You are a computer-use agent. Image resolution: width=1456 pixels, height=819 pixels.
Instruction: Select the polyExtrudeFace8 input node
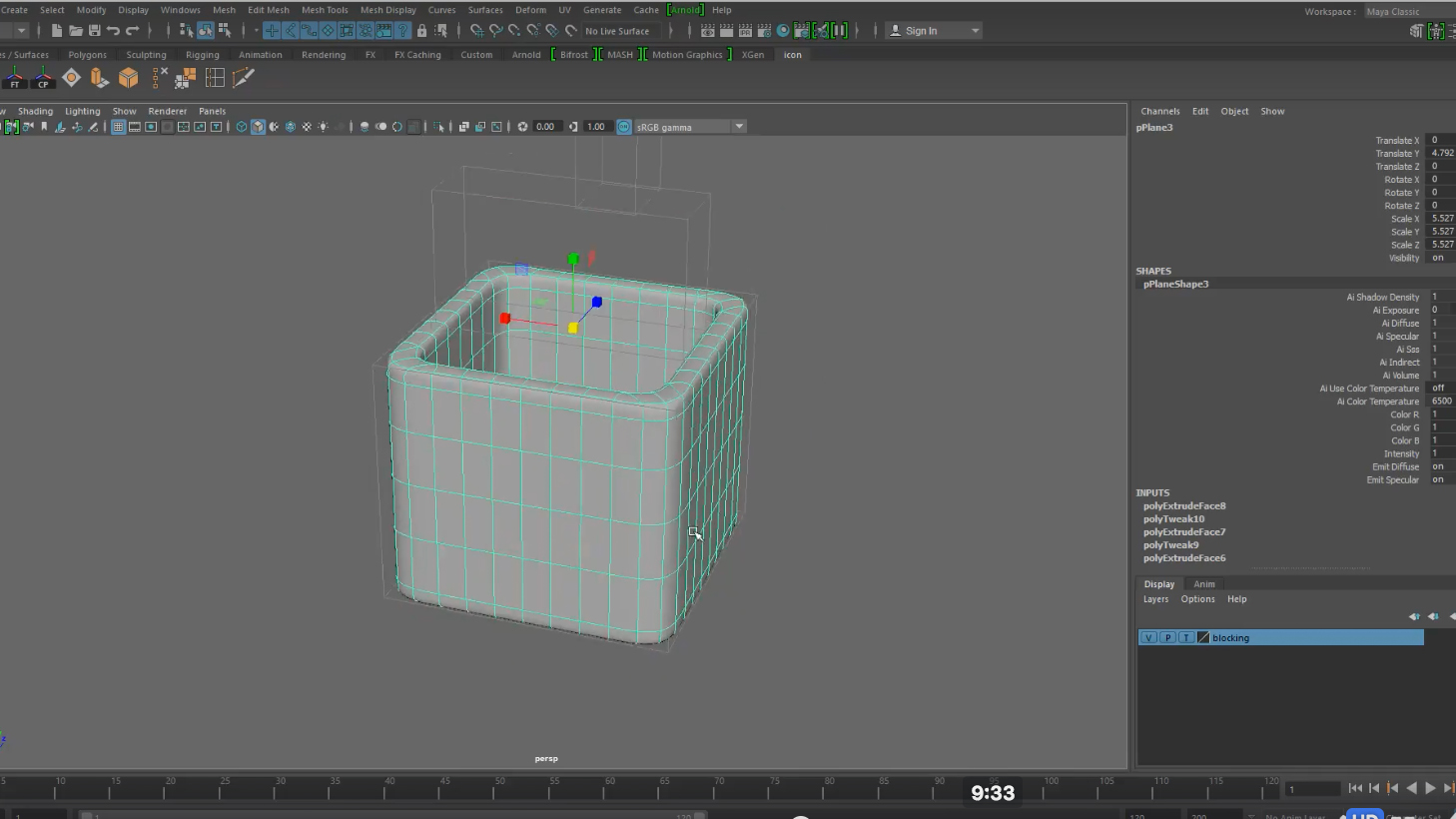[x=1184, y=506]
